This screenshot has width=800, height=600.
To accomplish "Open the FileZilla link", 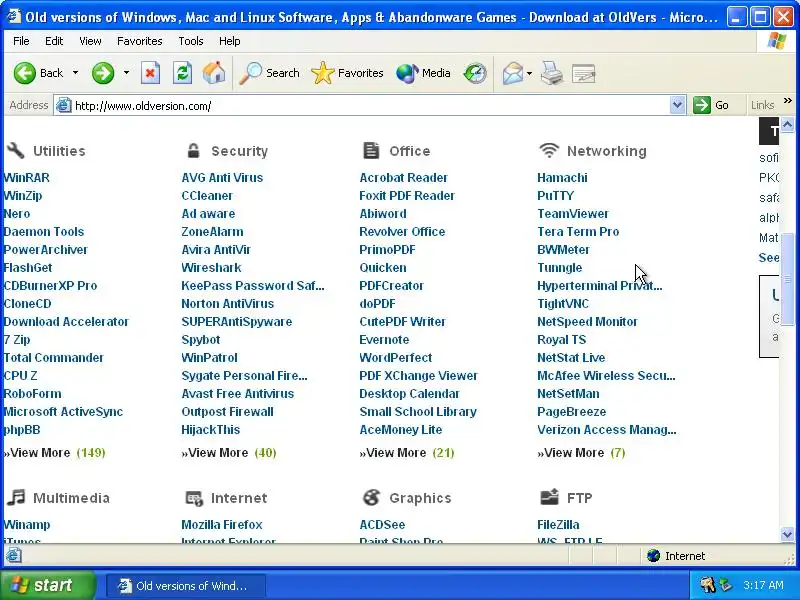I will pos(558,524).
